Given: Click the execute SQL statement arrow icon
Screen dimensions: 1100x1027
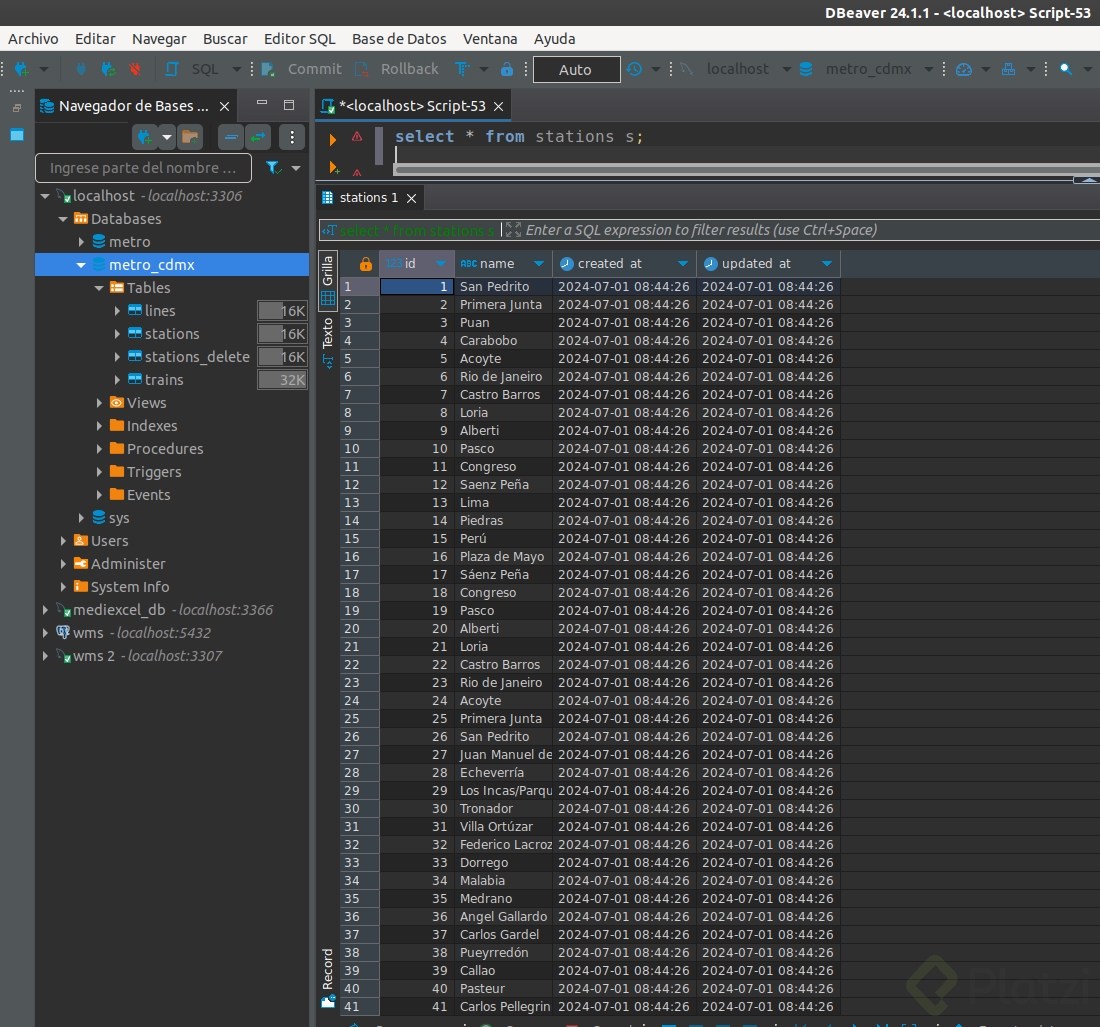Looking at the screenshot, I should 333,139.
